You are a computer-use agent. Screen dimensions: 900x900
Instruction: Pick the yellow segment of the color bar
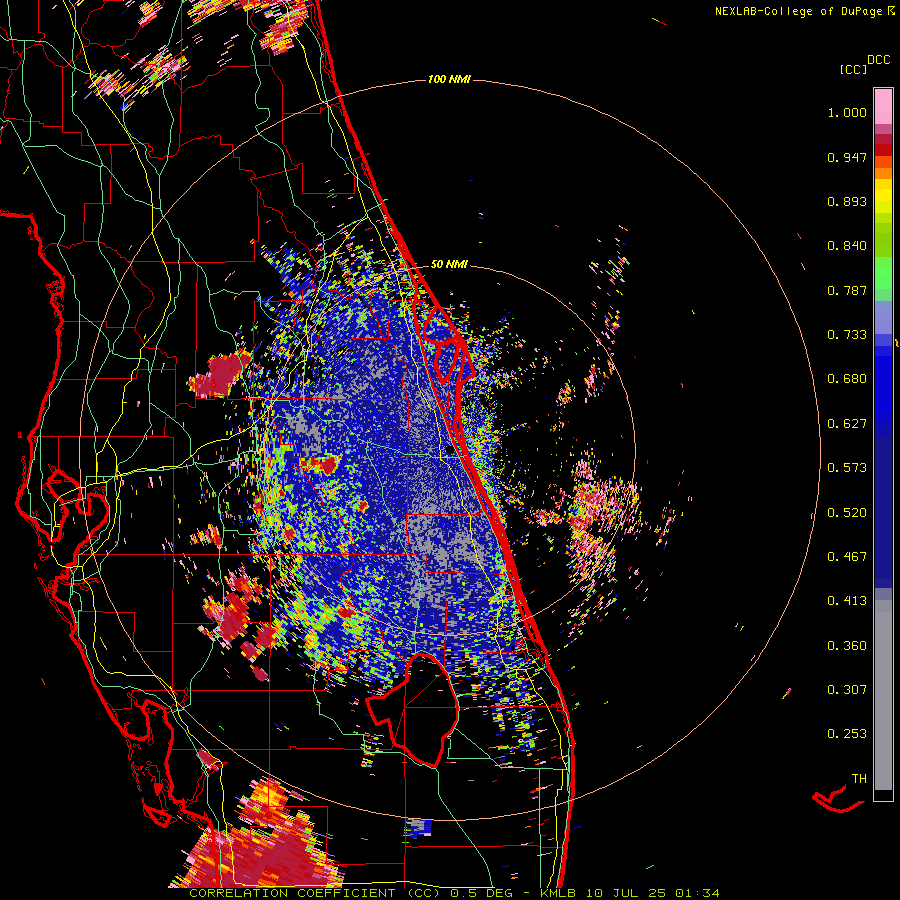(883, 196)
